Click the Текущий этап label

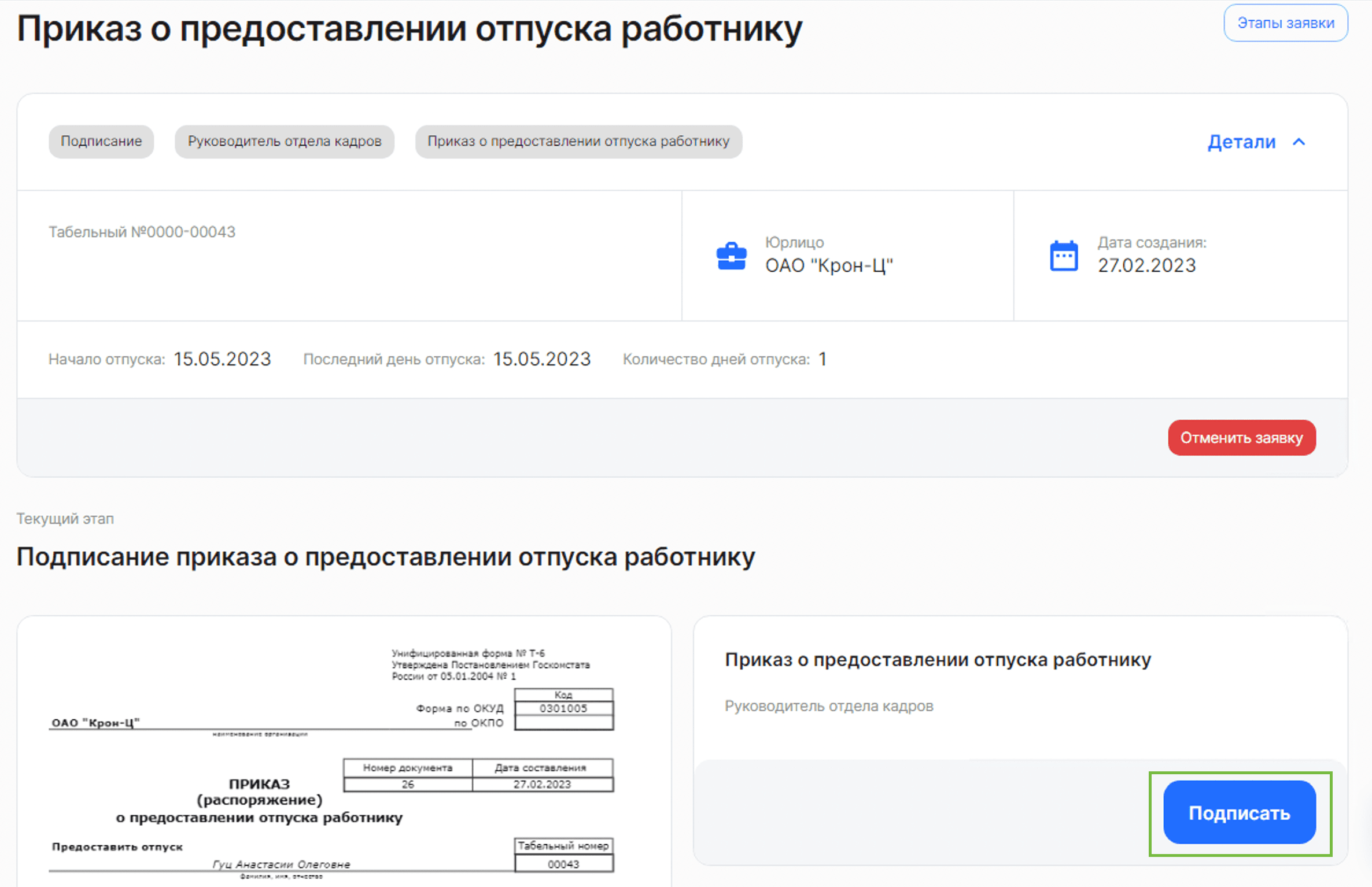(65, 519)
